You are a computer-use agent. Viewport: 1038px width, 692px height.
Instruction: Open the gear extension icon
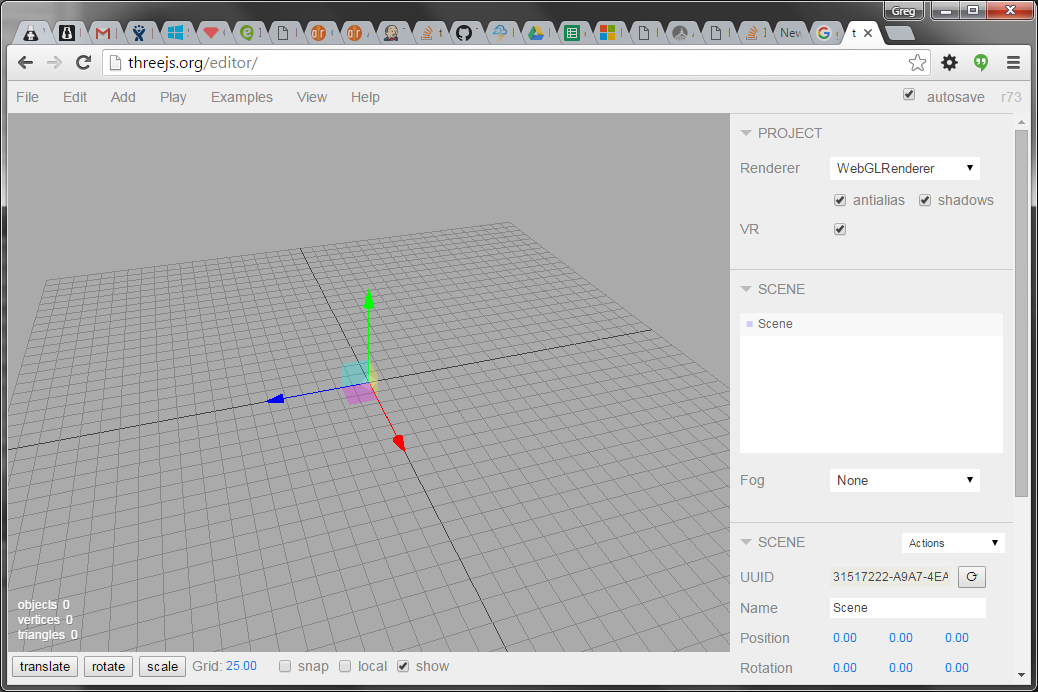[949, 63]
